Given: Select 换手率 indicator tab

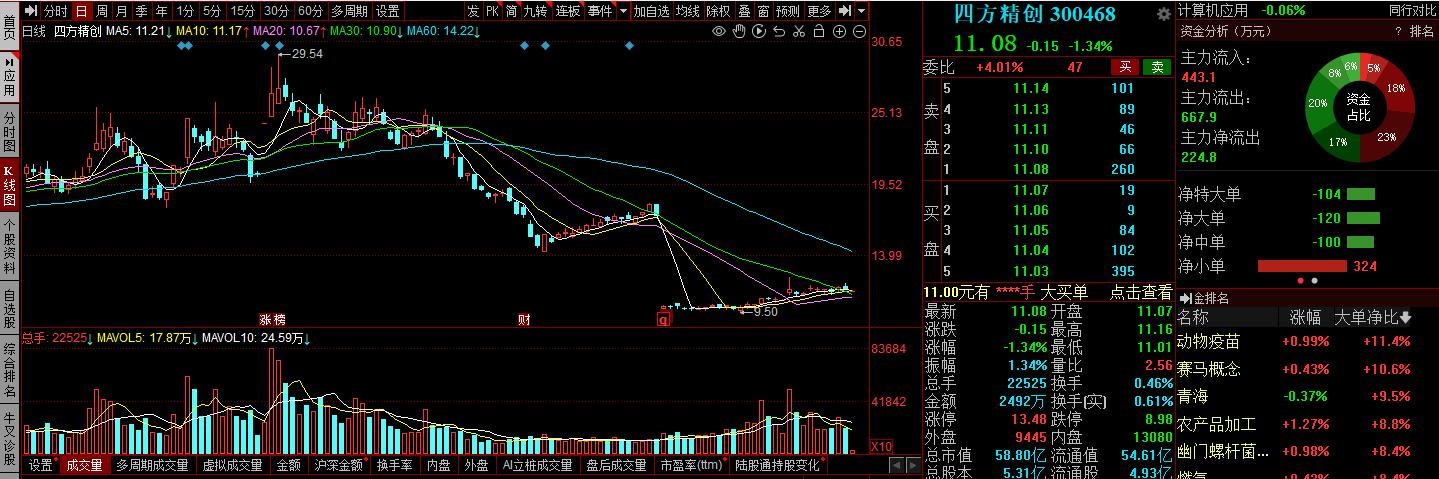Looking at the screenshot, I should tap(394, 465).
